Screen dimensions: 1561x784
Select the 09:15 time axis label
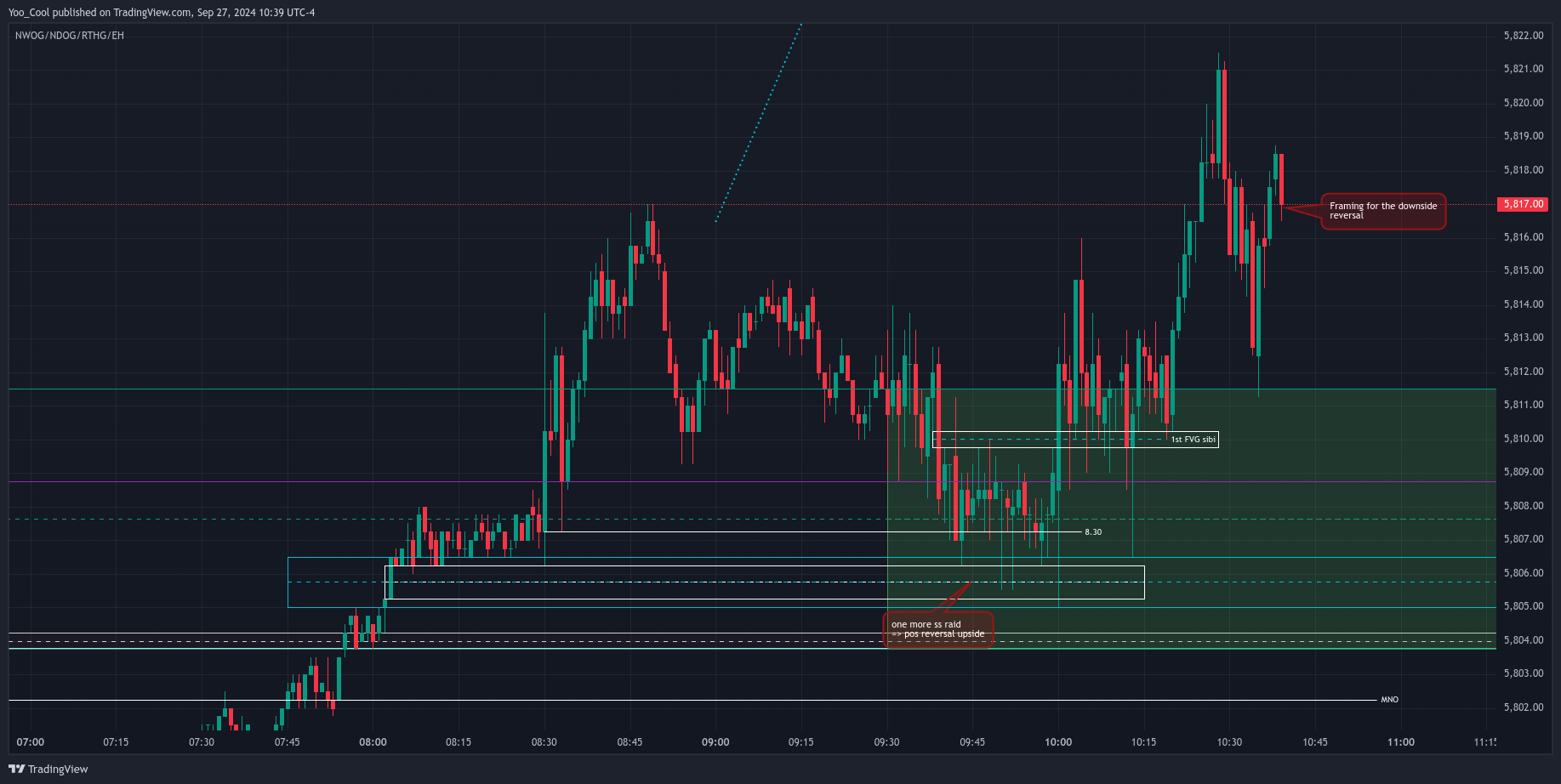click(801, 742)
